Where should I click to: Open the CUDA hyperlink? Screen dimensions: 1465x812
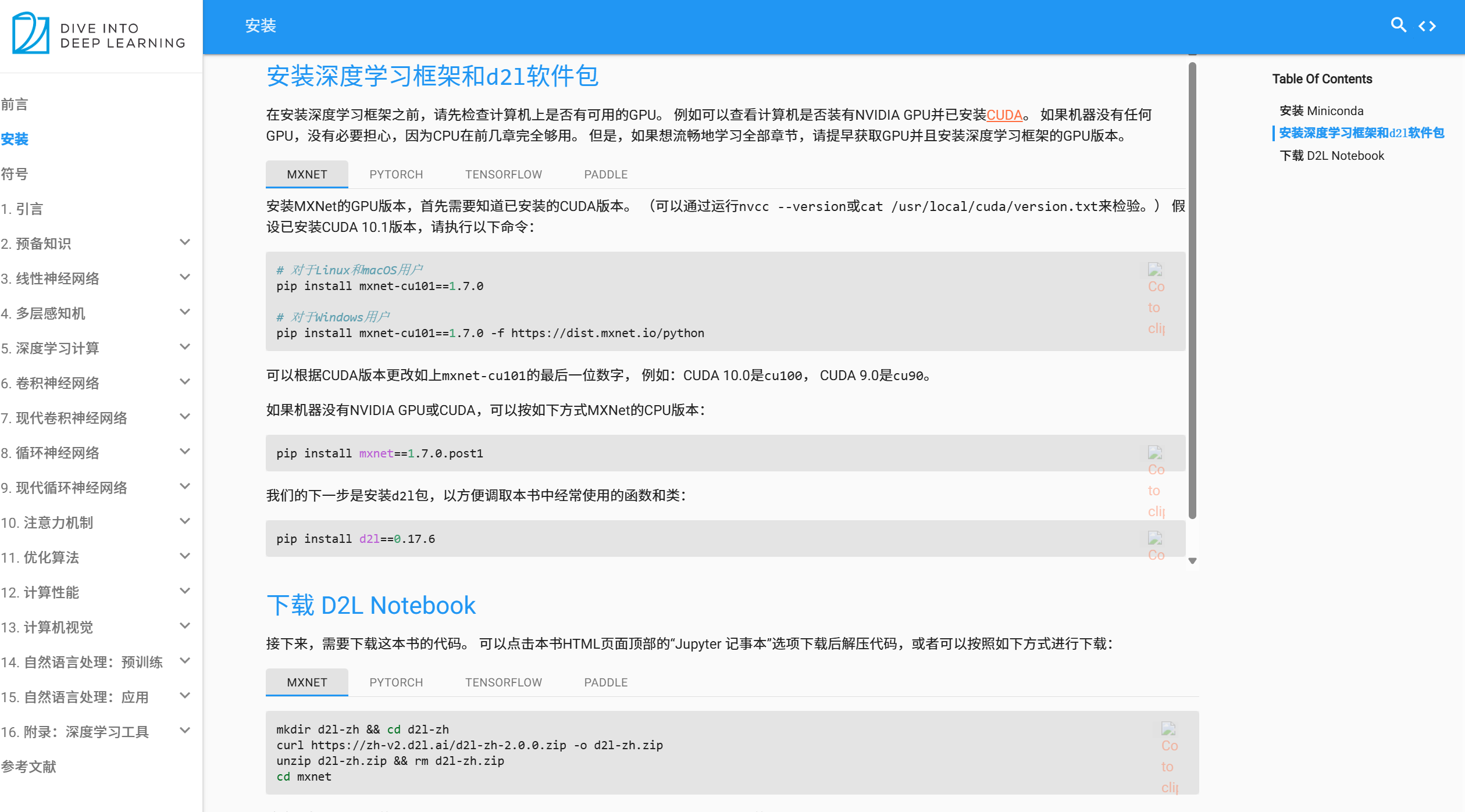pos(1005,115)
